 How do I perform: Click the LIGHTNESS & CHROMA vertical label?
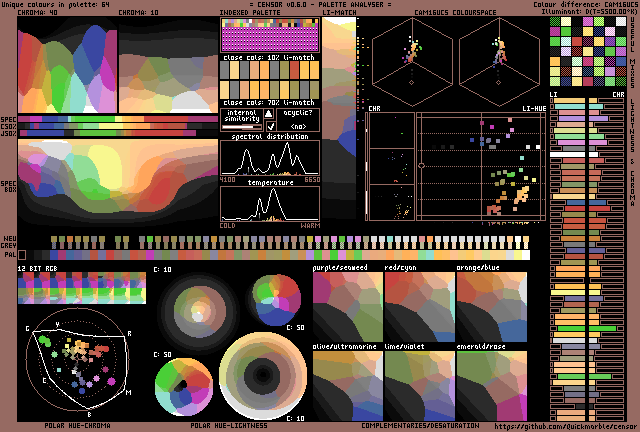[x=633, y=152]
